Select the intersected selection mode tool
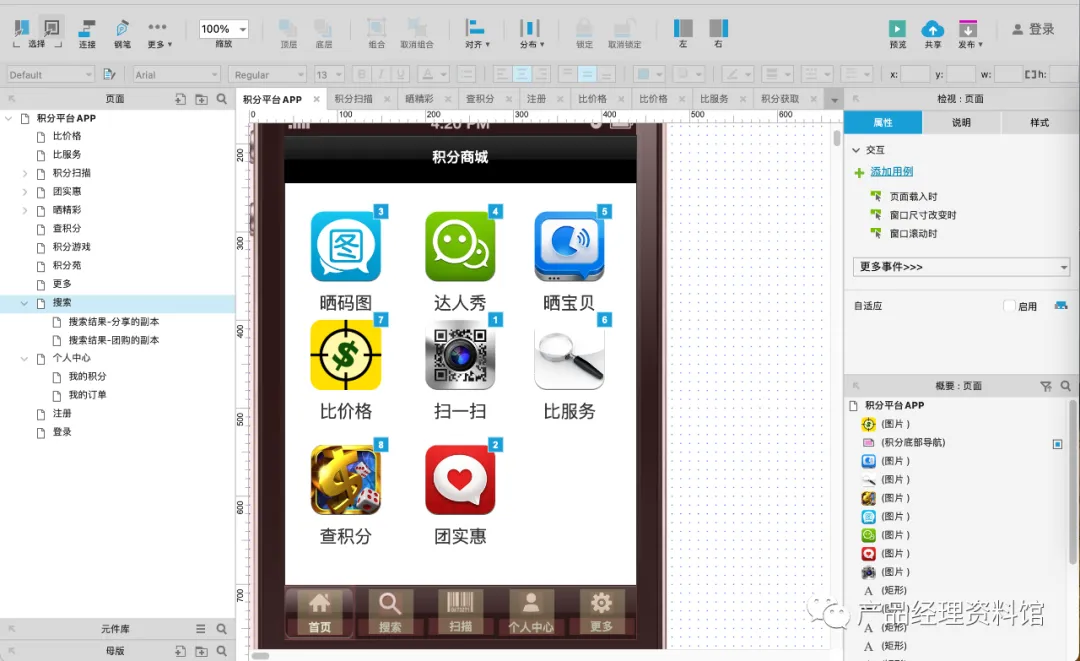This screenshot has width=1080, height=661. (22, 28)
